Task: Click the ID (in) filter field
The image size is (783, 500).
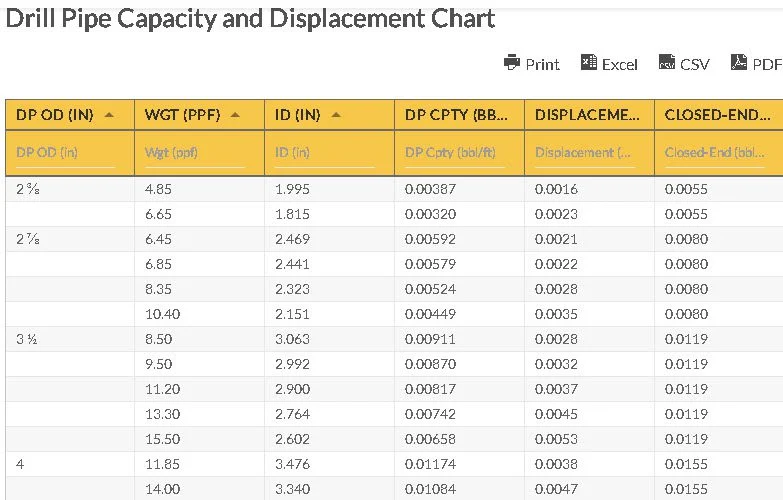Action: click(325, 153)
